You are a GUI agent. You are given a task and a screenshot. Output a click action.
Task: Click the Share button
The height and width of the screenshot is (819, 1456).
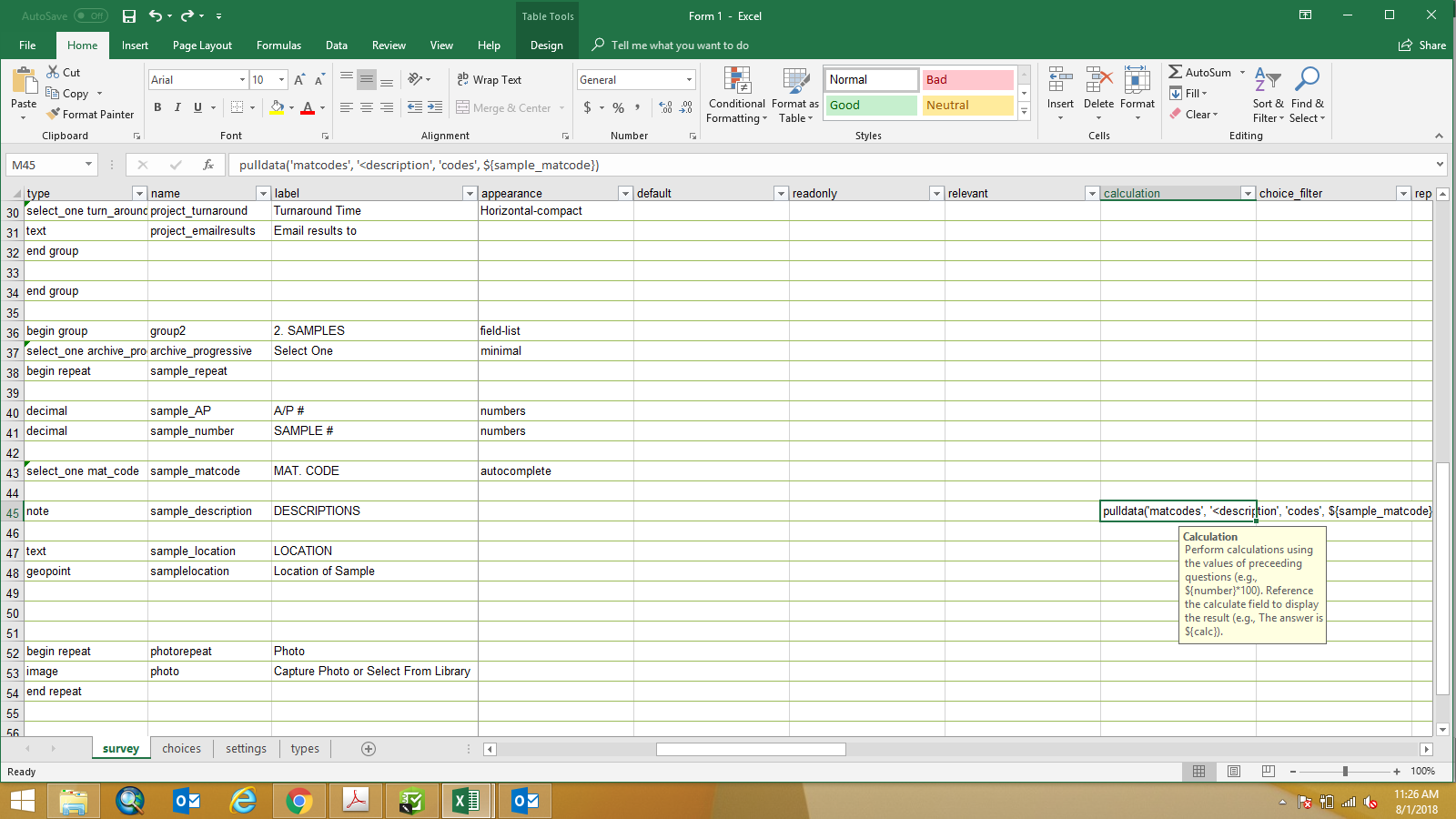click(x=1422, y=45)
